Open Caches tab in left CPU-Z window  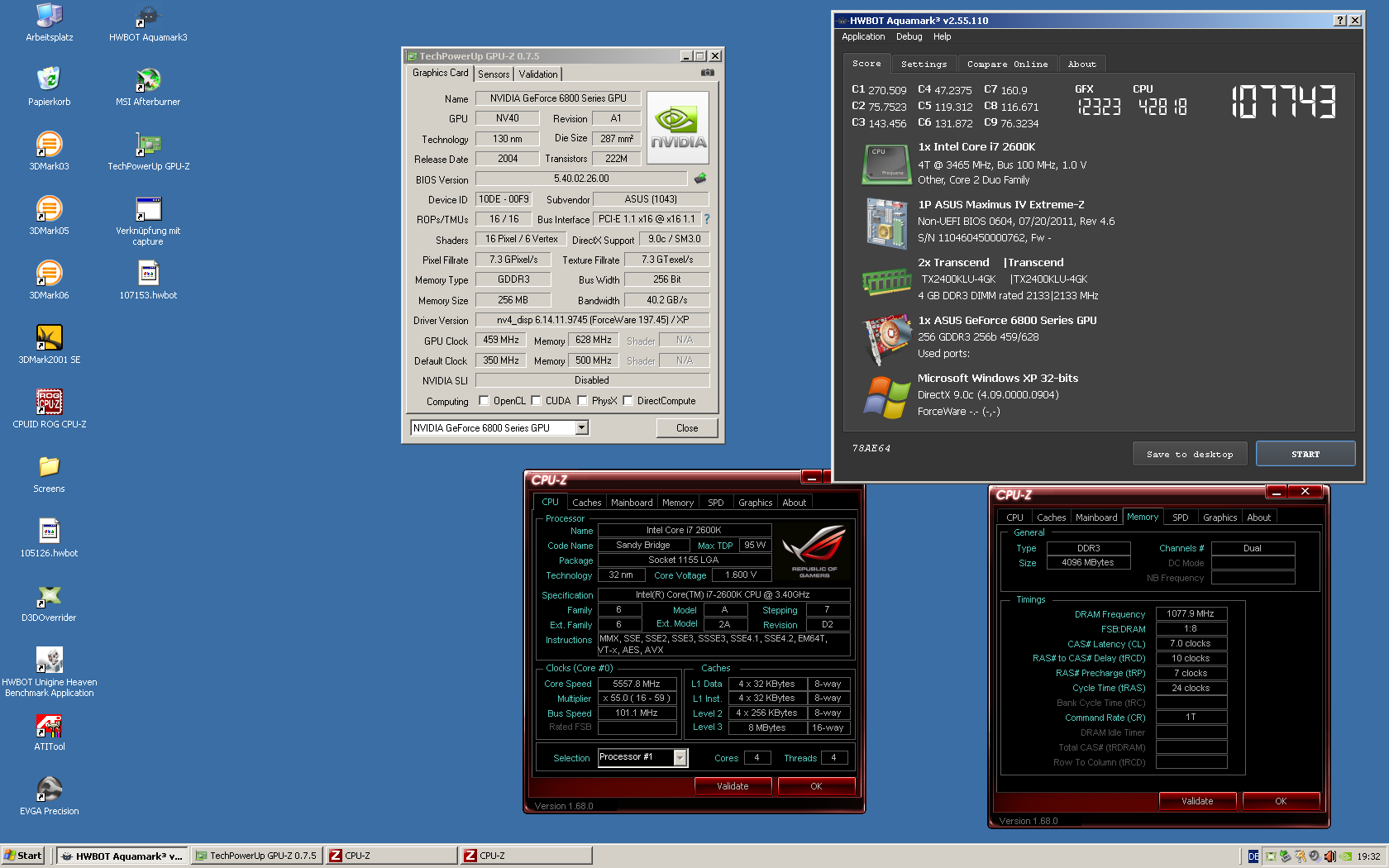click(587, 503)
